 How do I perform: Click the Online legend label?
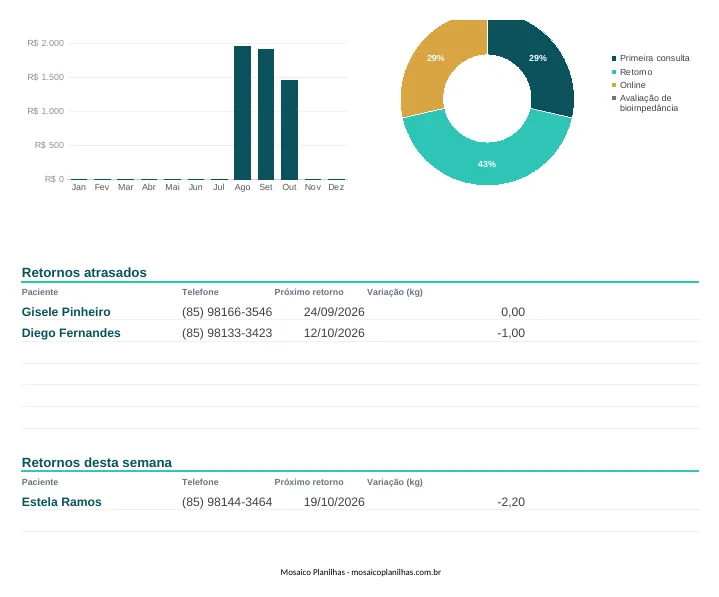633,85
